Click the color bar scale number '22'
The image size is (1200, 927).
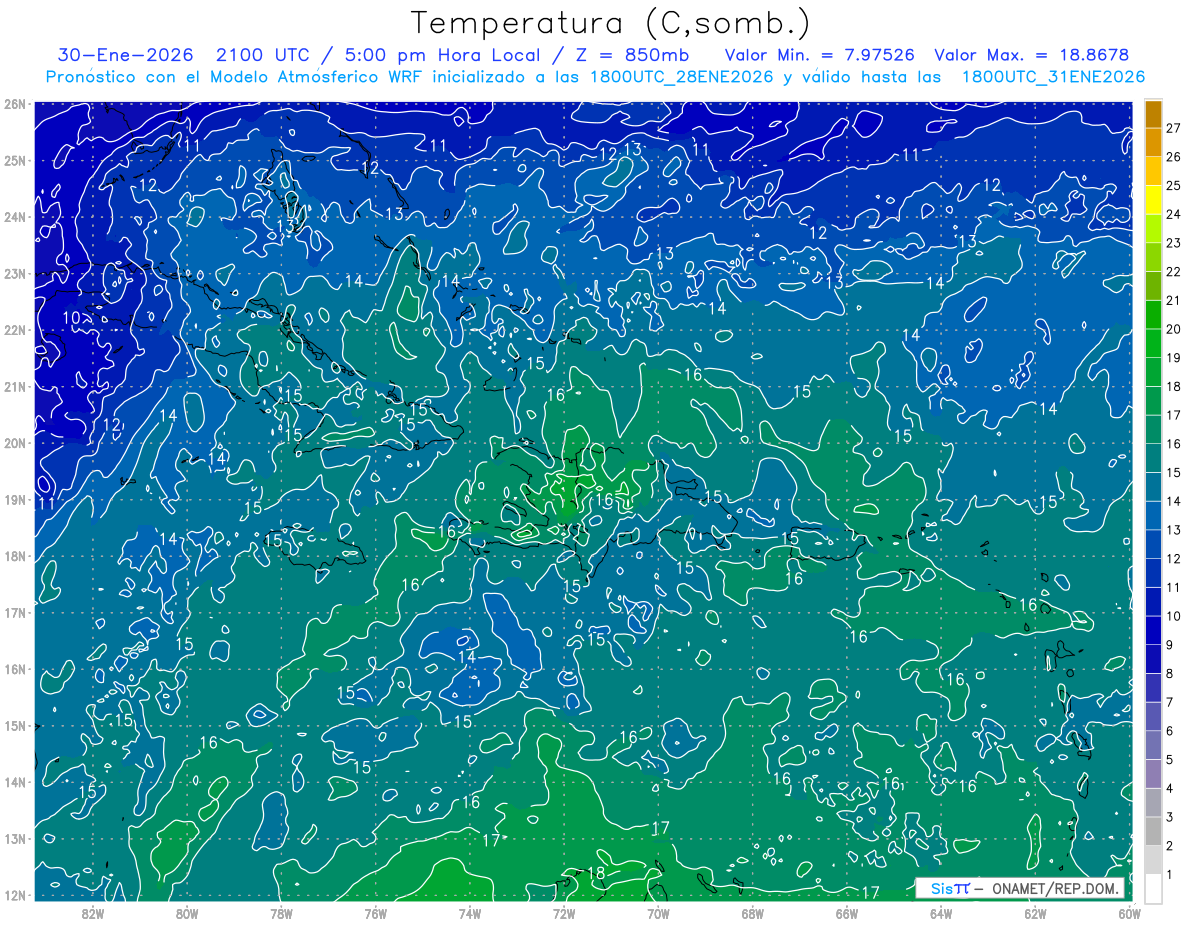[x=1173, y=272]
